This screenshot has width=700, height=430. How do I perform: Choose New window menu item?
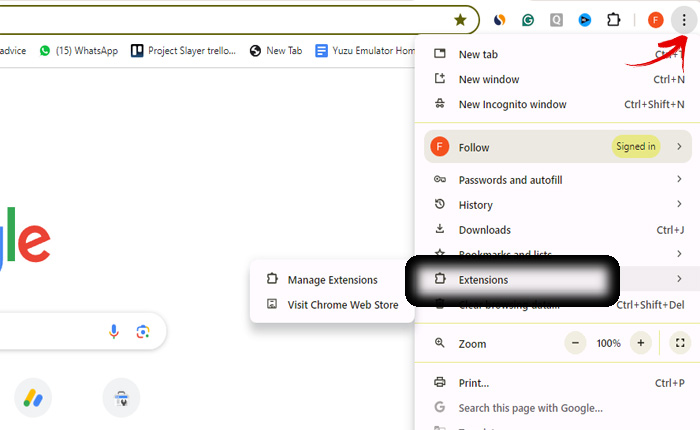point(557,79)
